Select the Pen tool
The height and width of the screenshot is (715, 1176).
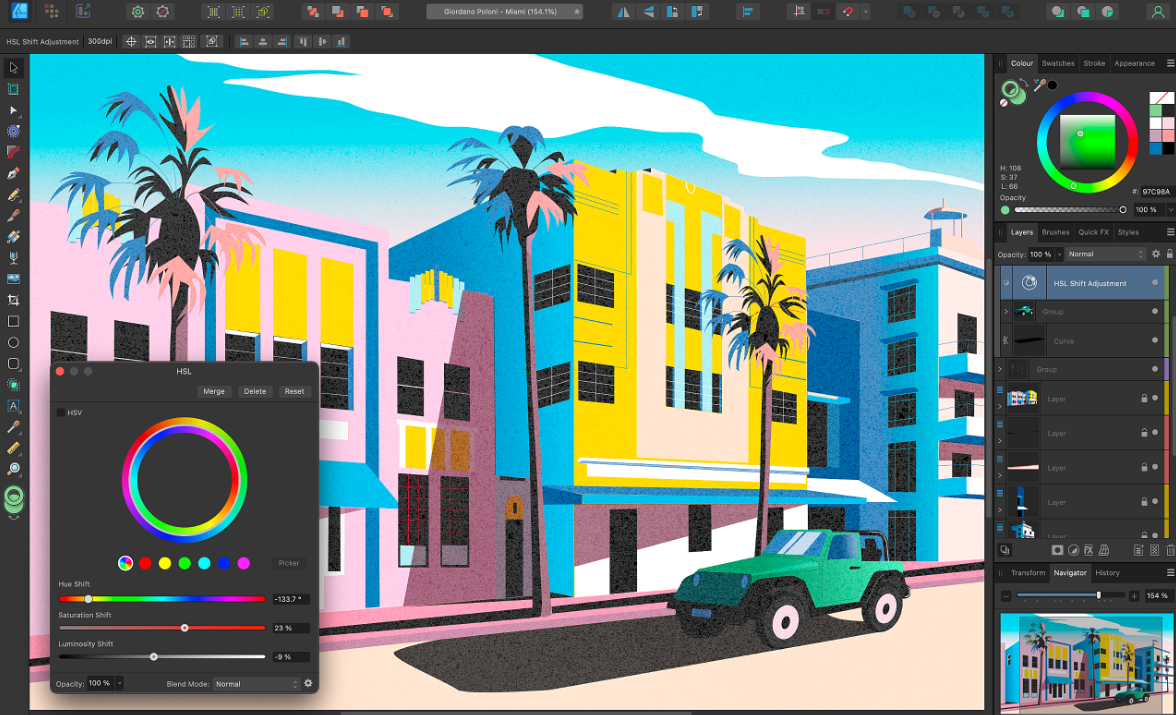click(14, 174)
